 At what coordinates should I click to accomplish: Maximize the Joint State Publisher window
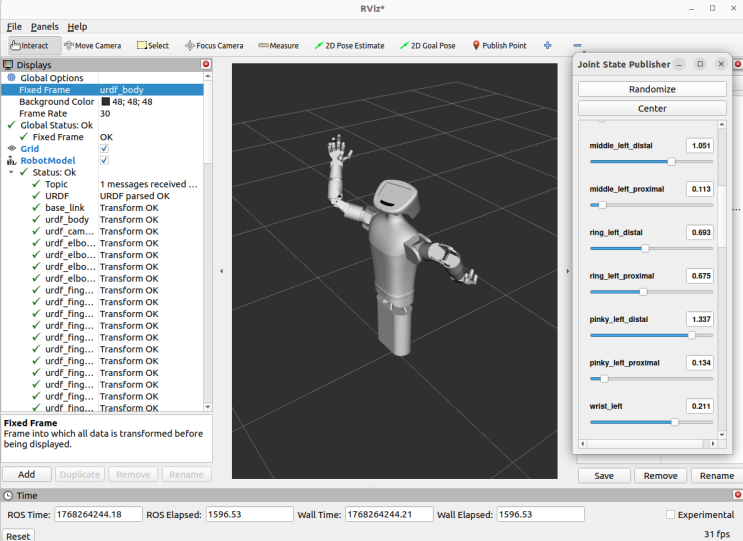coord(700,64)
